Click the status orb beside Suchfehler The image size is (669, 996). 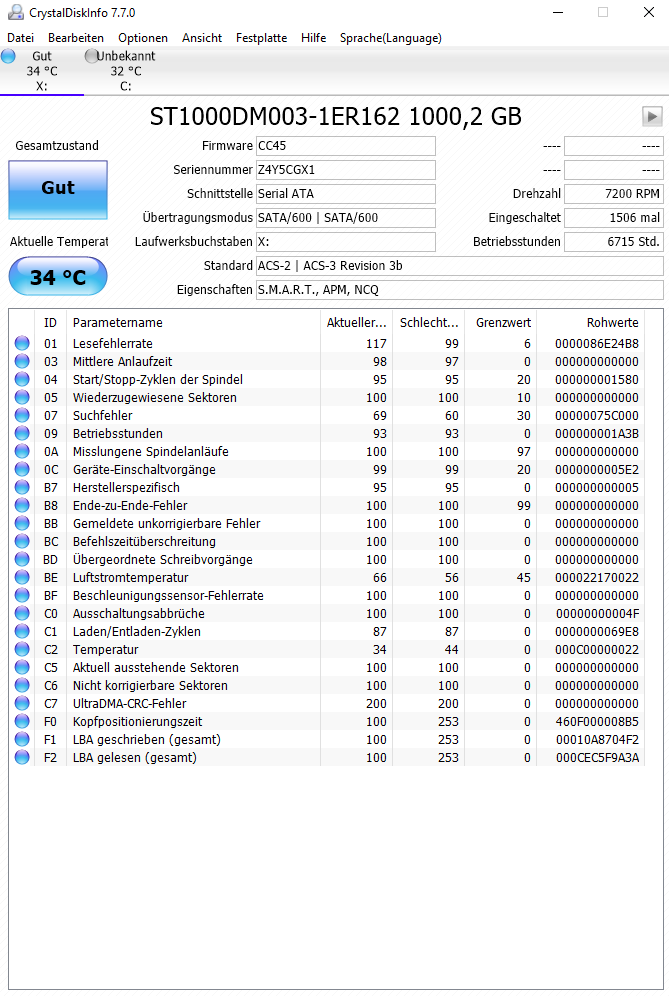(x=22, y=415)
